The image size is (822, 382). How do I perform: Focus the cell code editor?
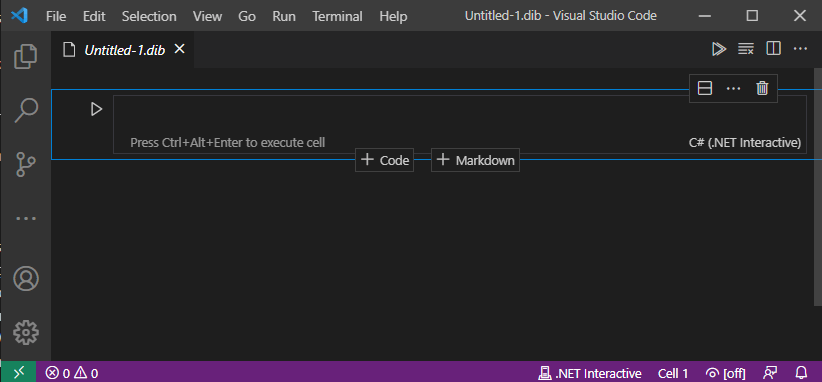pyautogui.click(x=459, y=115)
